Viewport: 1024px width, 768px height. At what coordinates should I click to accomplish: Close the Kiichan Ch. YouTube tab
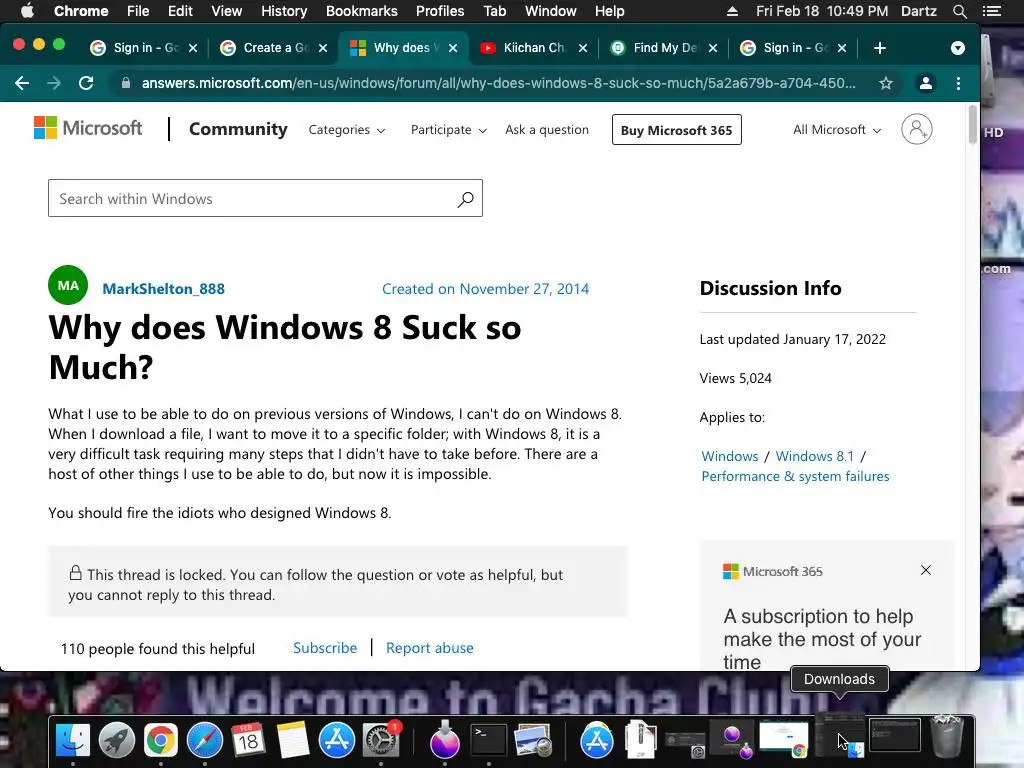[x=583, y=48]
